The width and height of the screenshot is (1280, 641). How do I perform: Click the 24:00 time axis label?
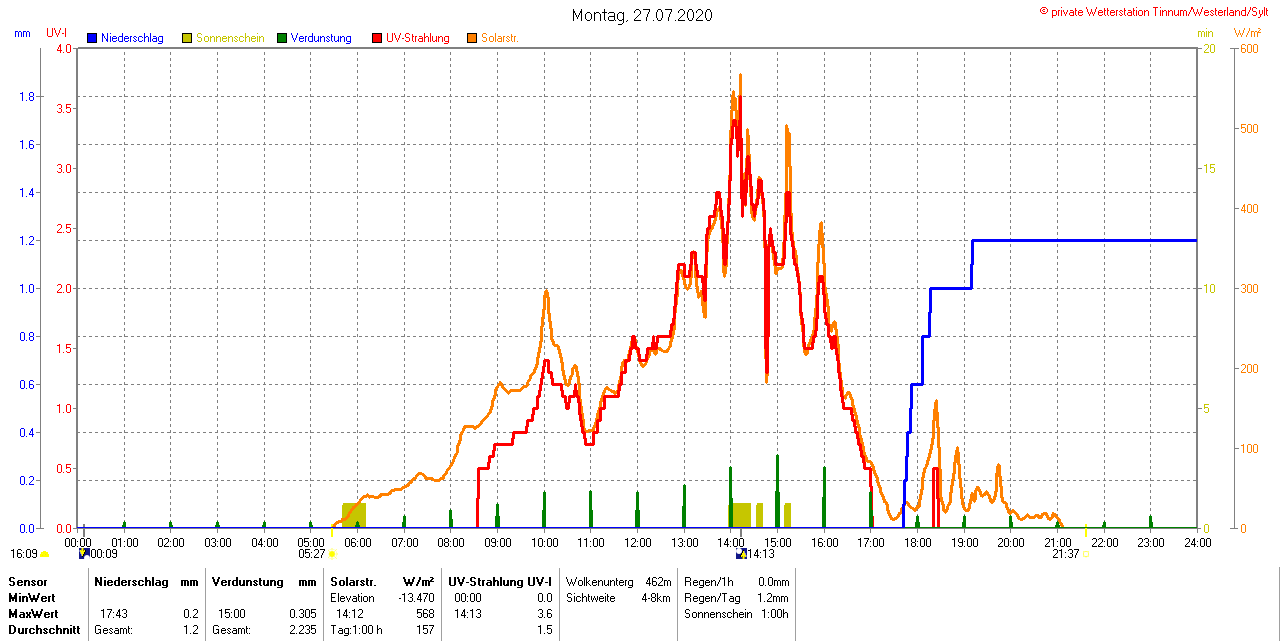pos(1197,542)
